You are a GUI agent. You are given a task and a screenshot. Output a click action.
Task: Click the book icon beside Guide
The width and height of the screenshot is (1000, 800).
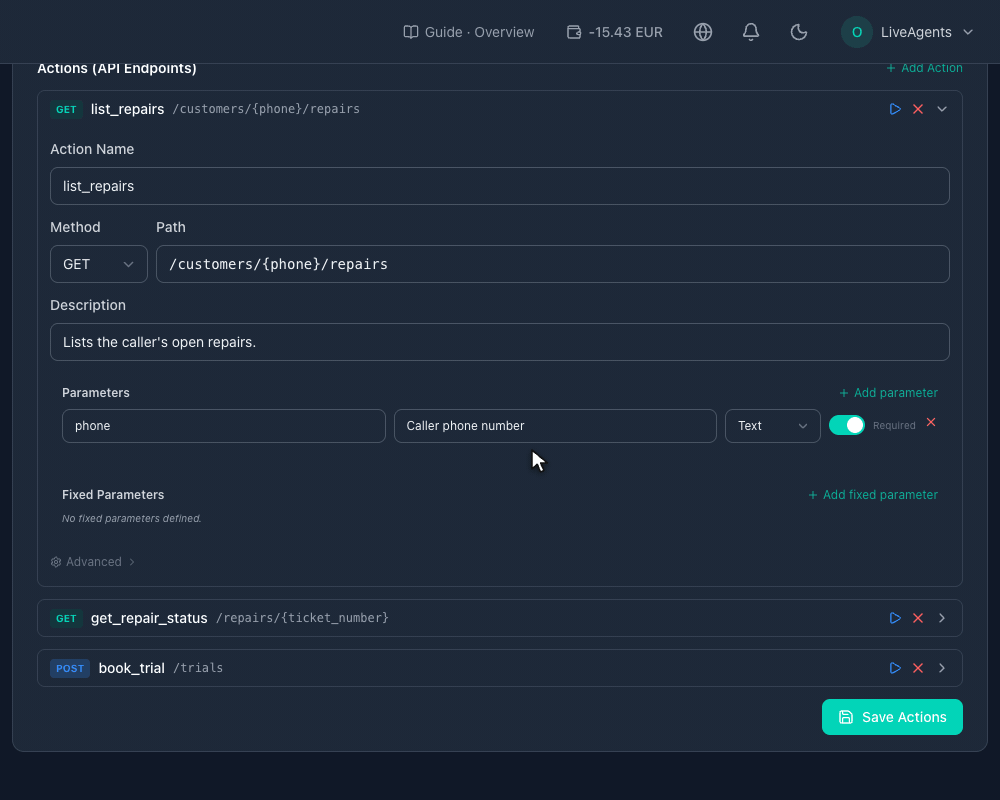(x=411, y=32)
